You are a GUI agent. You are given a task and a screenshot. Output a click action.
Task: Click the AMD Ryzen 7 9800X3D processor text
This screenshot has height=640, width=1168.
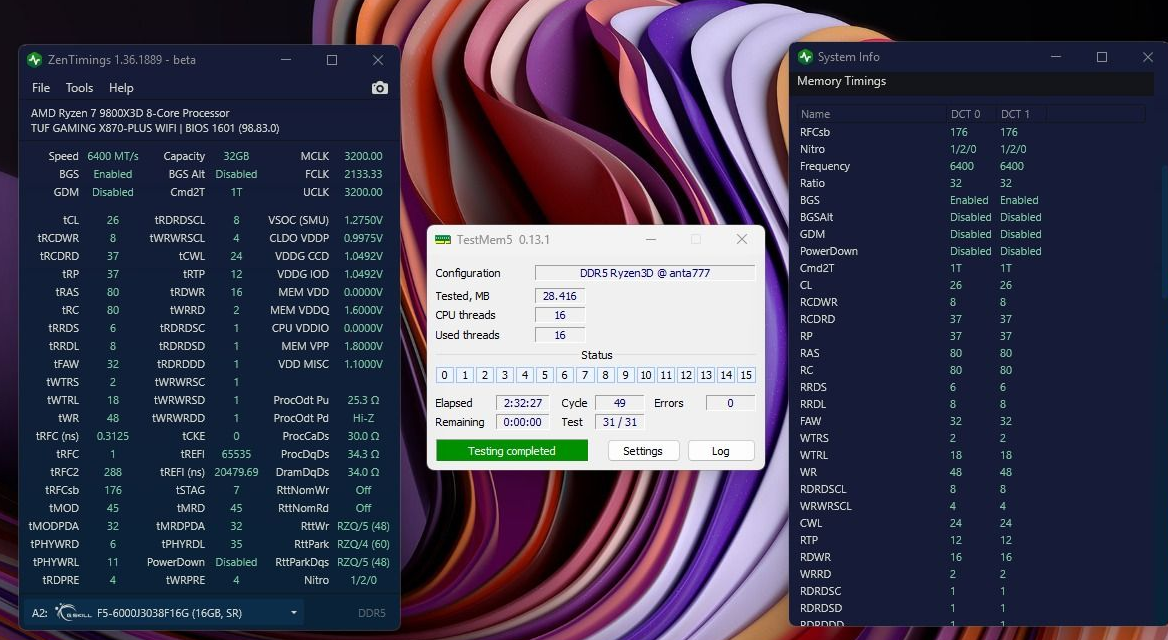coord(130,113)
